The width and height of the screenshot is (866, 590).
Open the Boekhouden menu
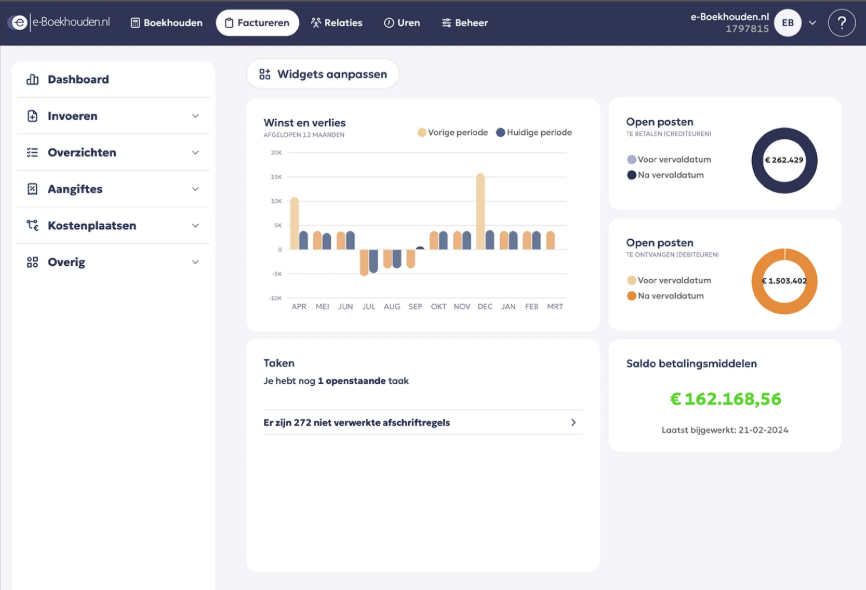(x=166, y=23)
